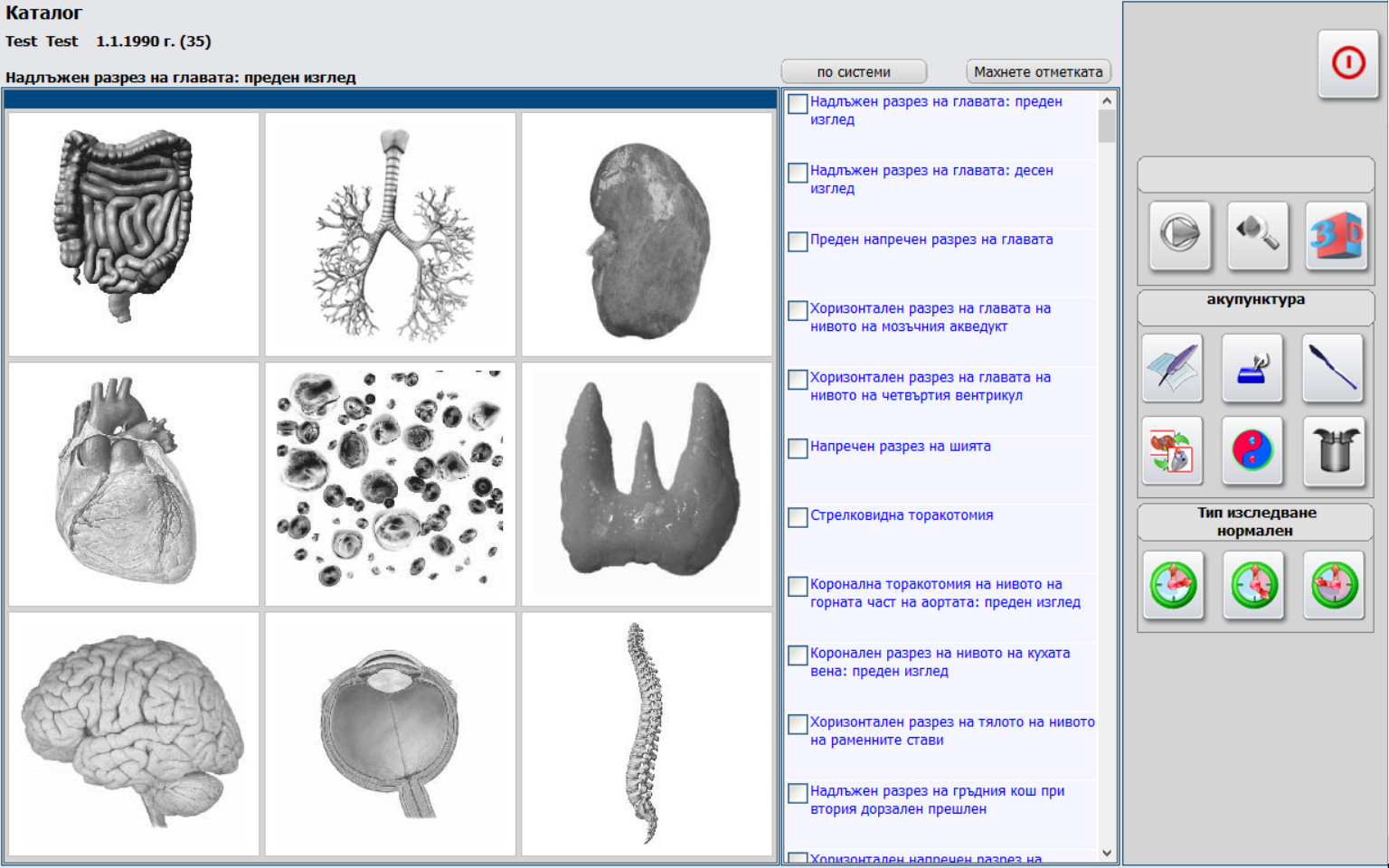Open the 3D view icon
The height and width of the screenshot is (868, 1389).
[1337, 234]
